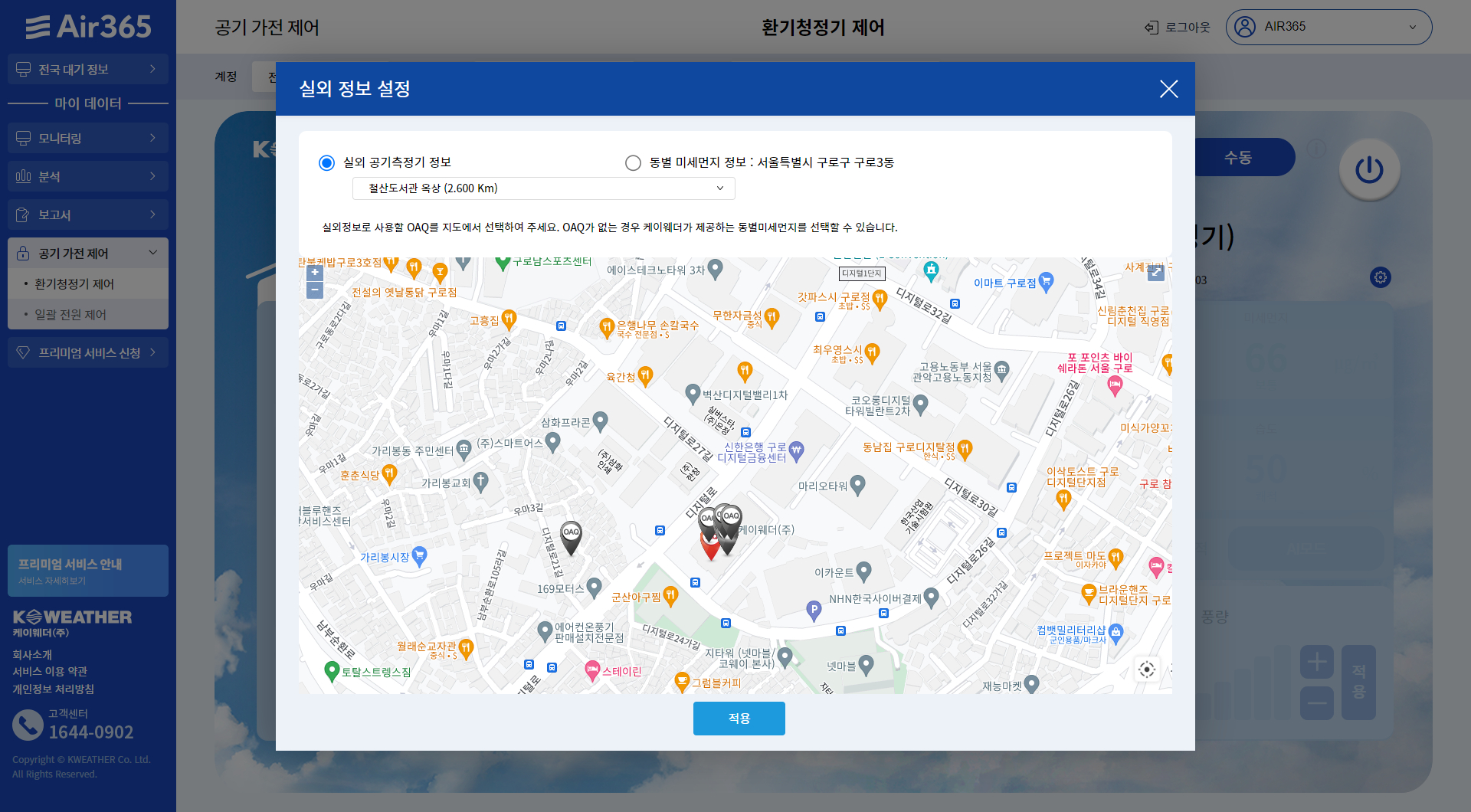Click the map zoom out minus button
Viewport: 1471px width, 812px height.
[x=315, y=290]
